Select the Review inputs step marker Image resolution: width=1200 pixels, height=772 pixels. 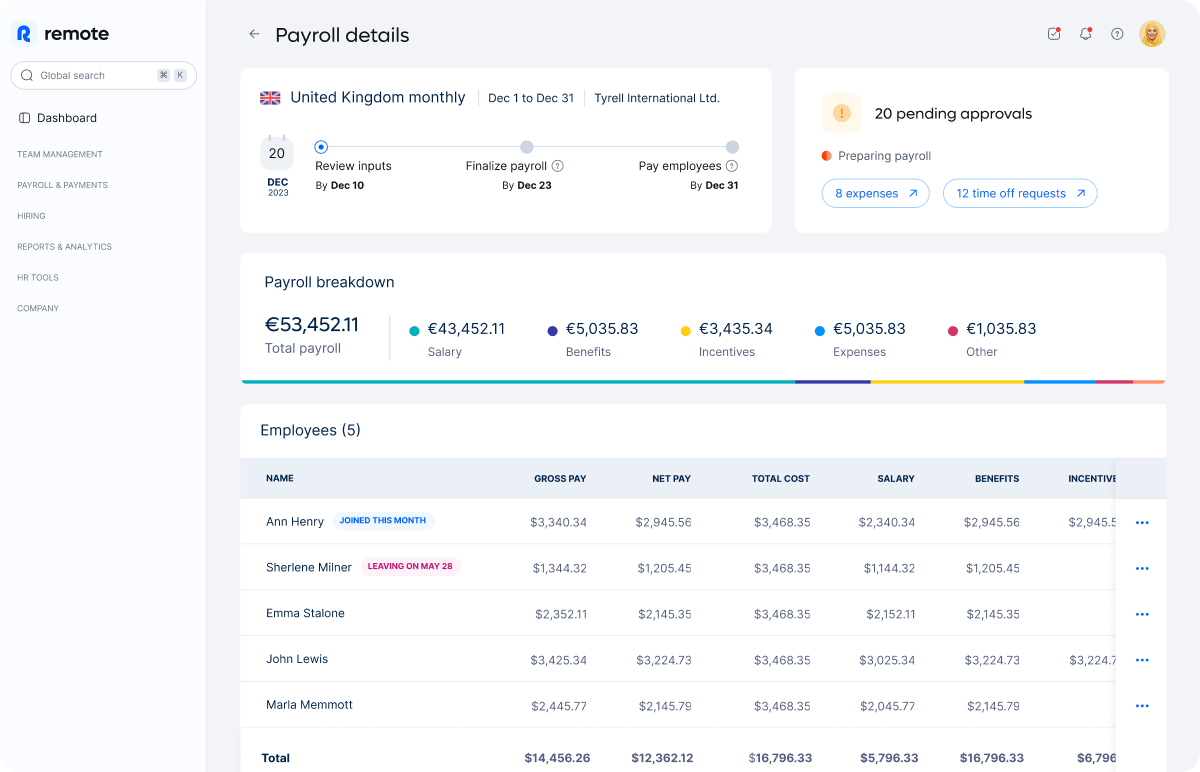321,147
